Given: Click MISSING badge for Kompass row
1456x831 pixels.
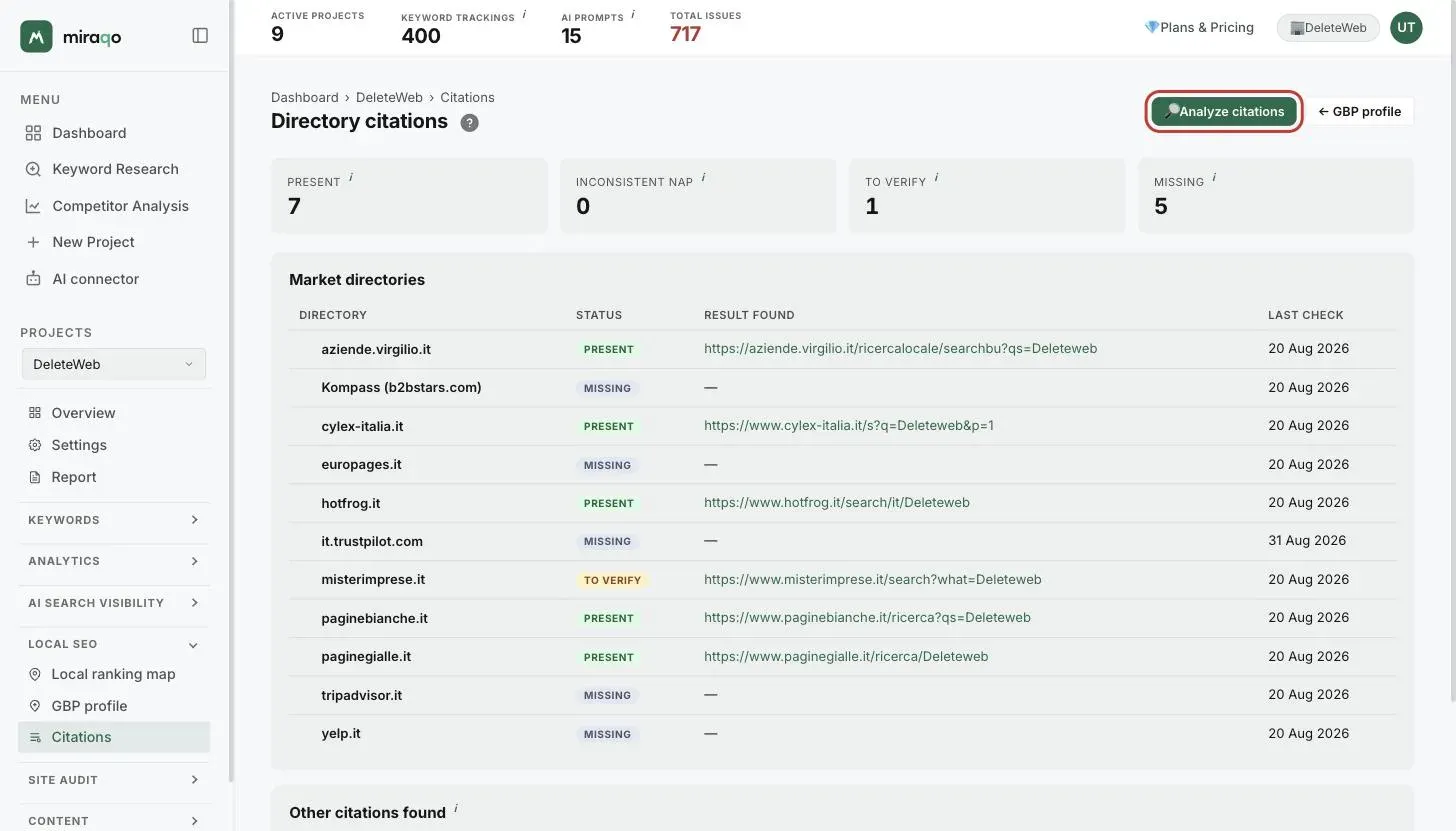Looking at the screenshot, I should (x=607, y=388).
